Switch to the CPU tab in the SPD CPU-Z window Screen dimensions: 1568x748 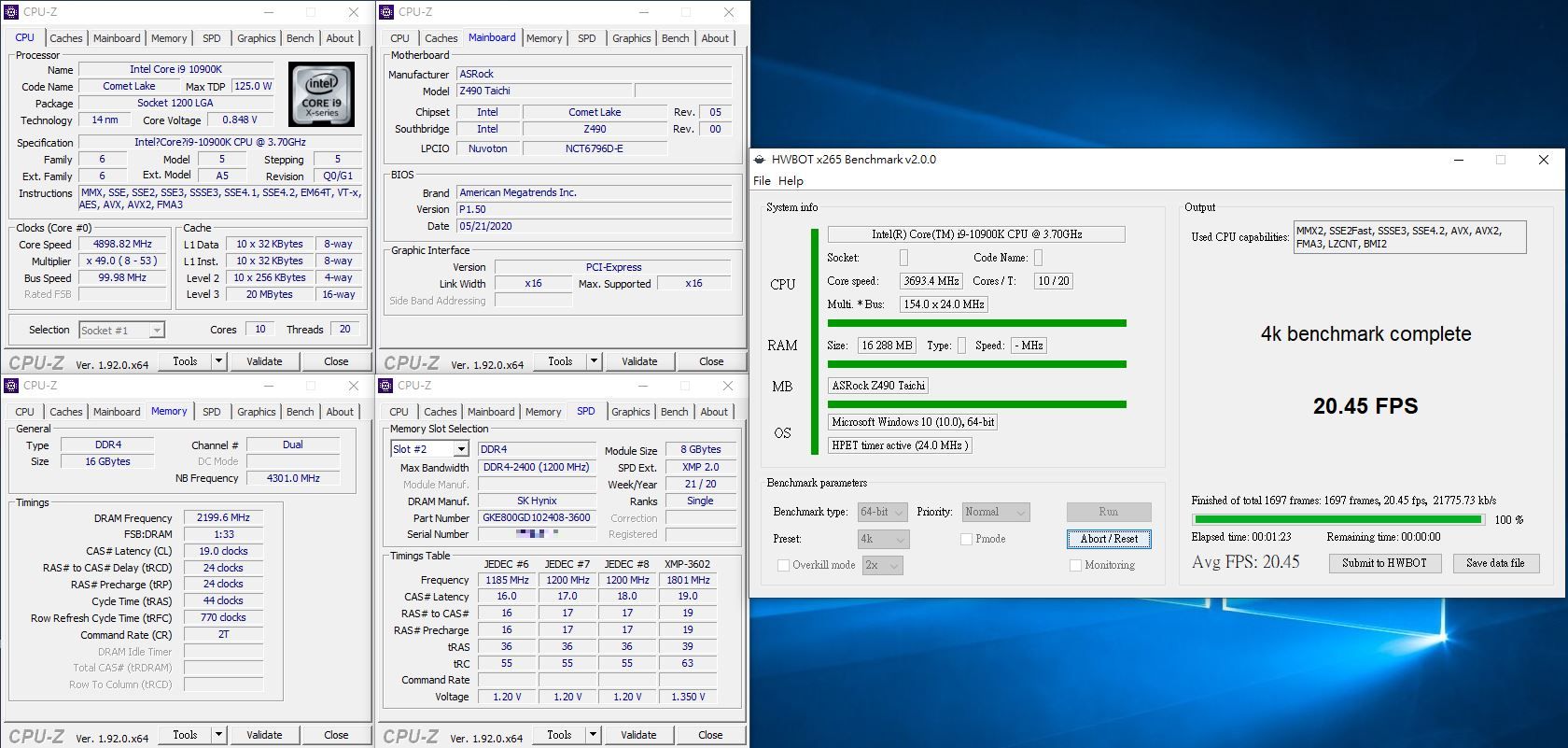399,412
